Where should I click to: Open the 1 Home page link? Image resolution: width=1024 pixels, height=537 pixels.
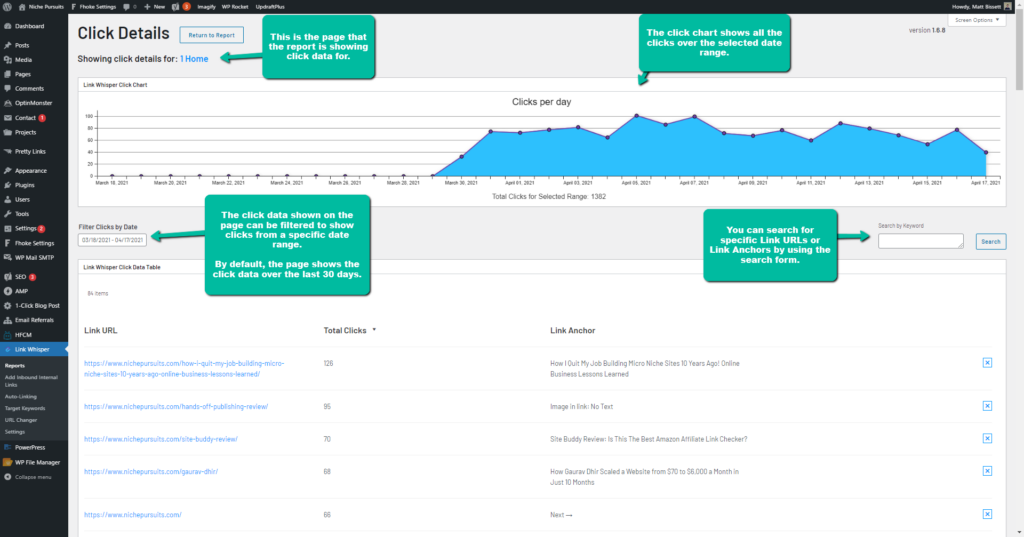(194, 59)
